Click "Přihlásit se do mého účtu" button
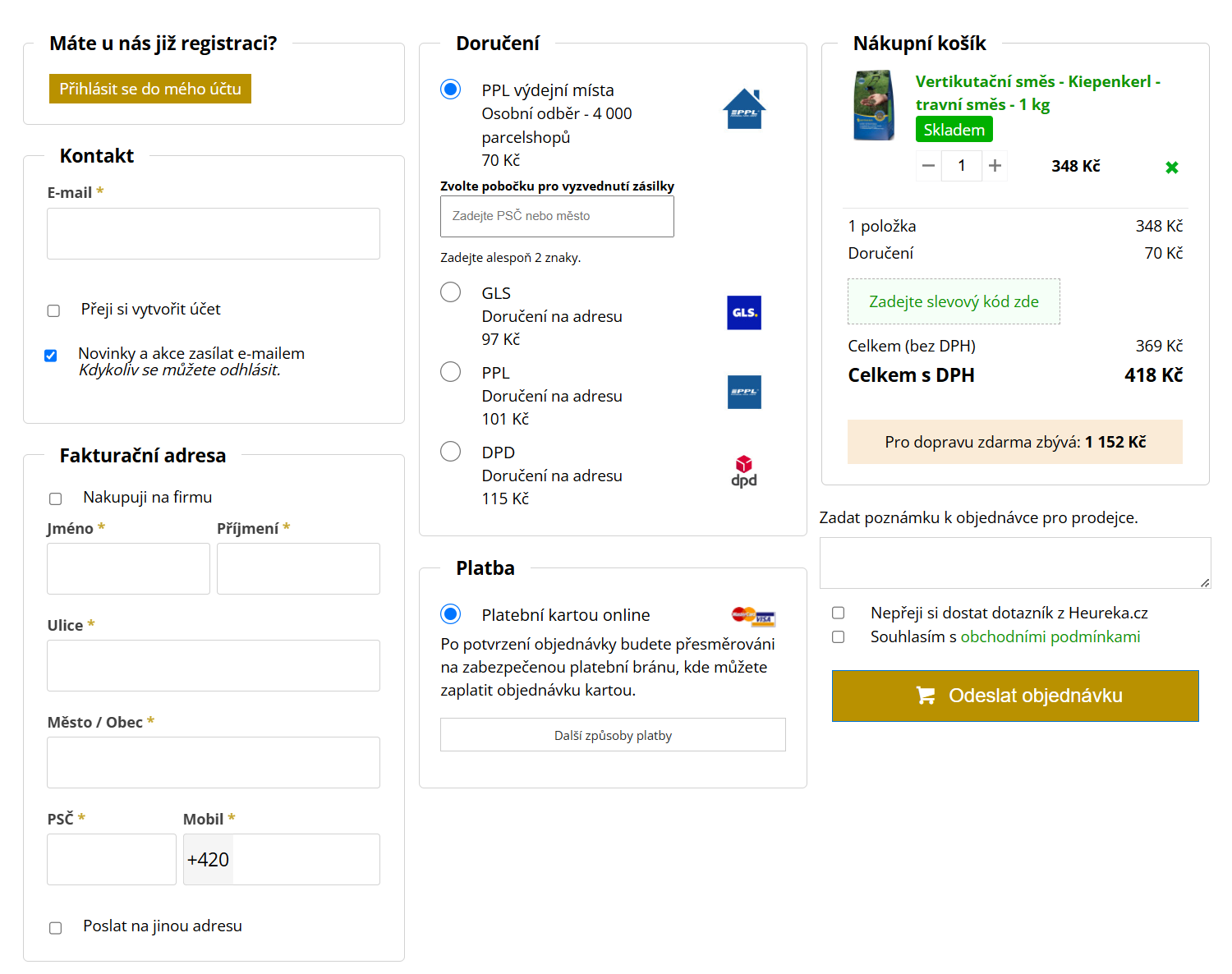Viewport: 1232px width, 974px height. [150, 89]
